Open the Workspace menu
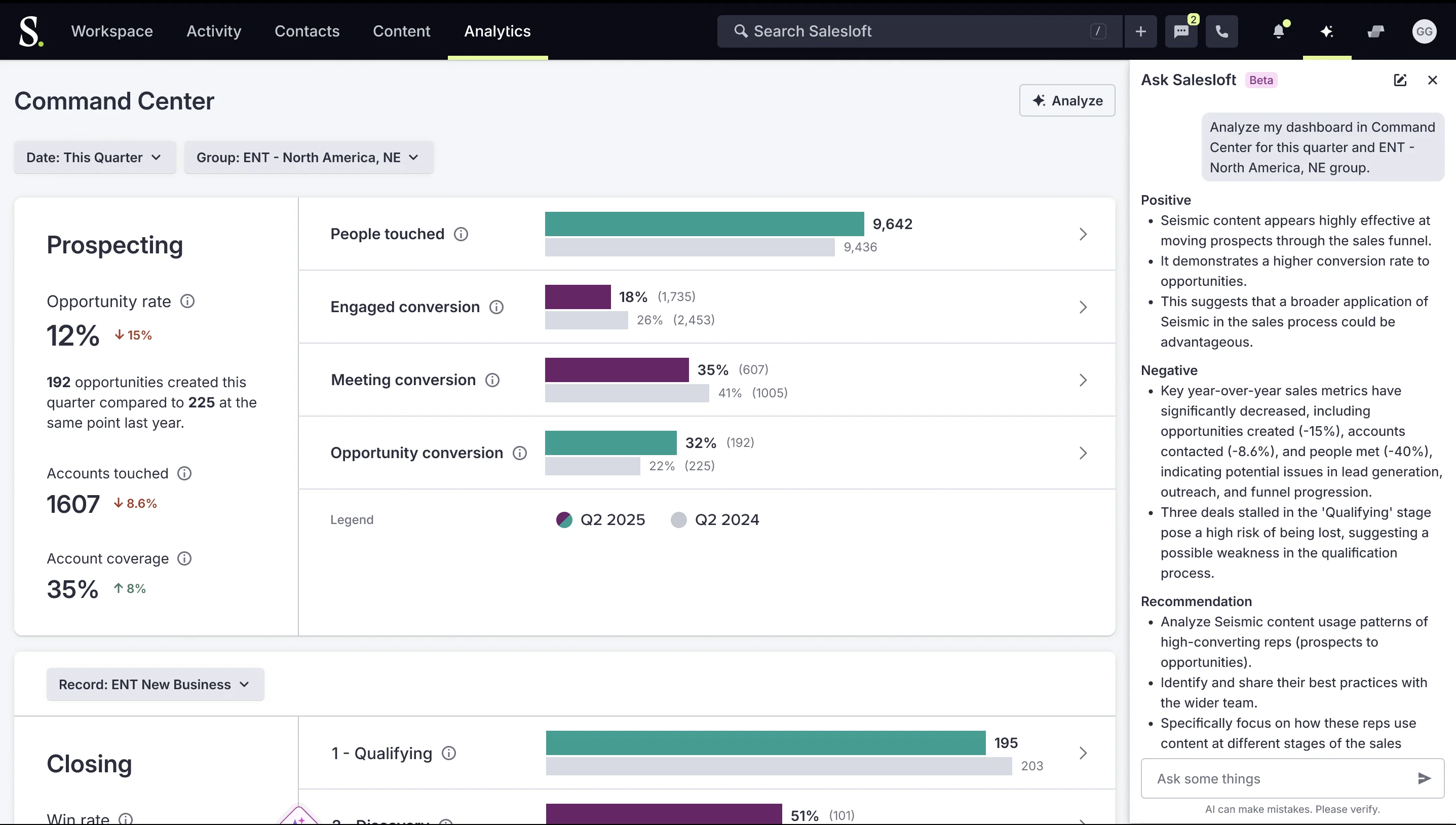This screenshot has width=1456, height=825. coord(112,31)
